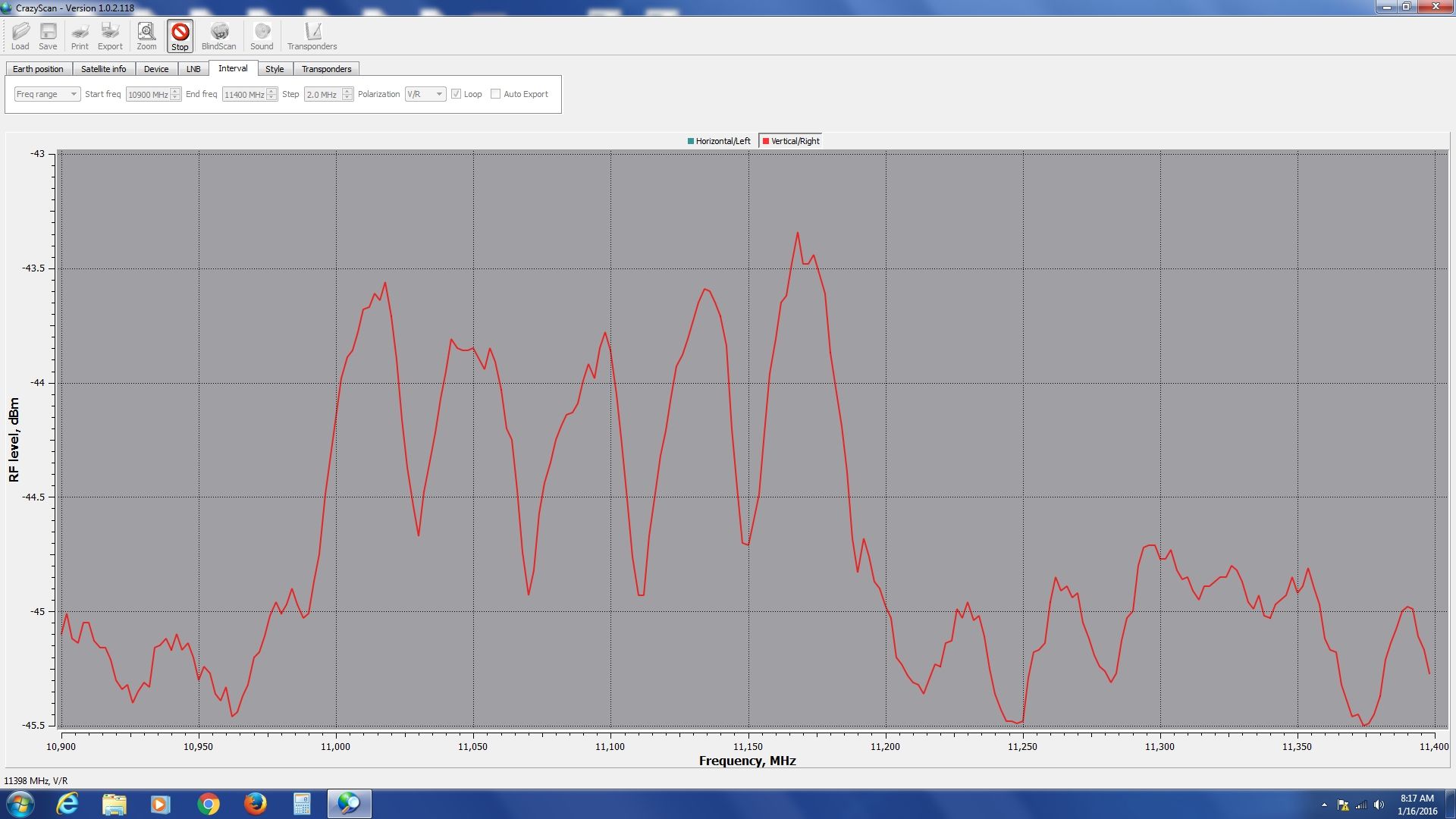Open Calculator from taskbar

click(302, 804)
